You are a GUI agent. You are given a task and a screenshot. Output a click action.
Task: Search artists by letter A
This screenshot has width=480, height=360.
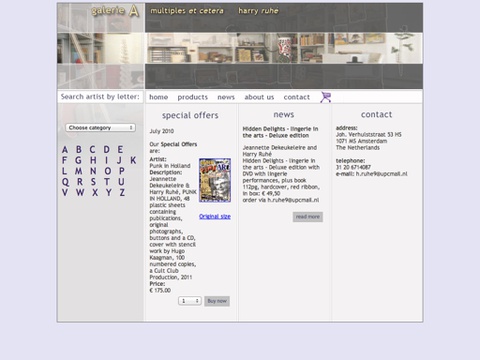(x=65, y=149)
